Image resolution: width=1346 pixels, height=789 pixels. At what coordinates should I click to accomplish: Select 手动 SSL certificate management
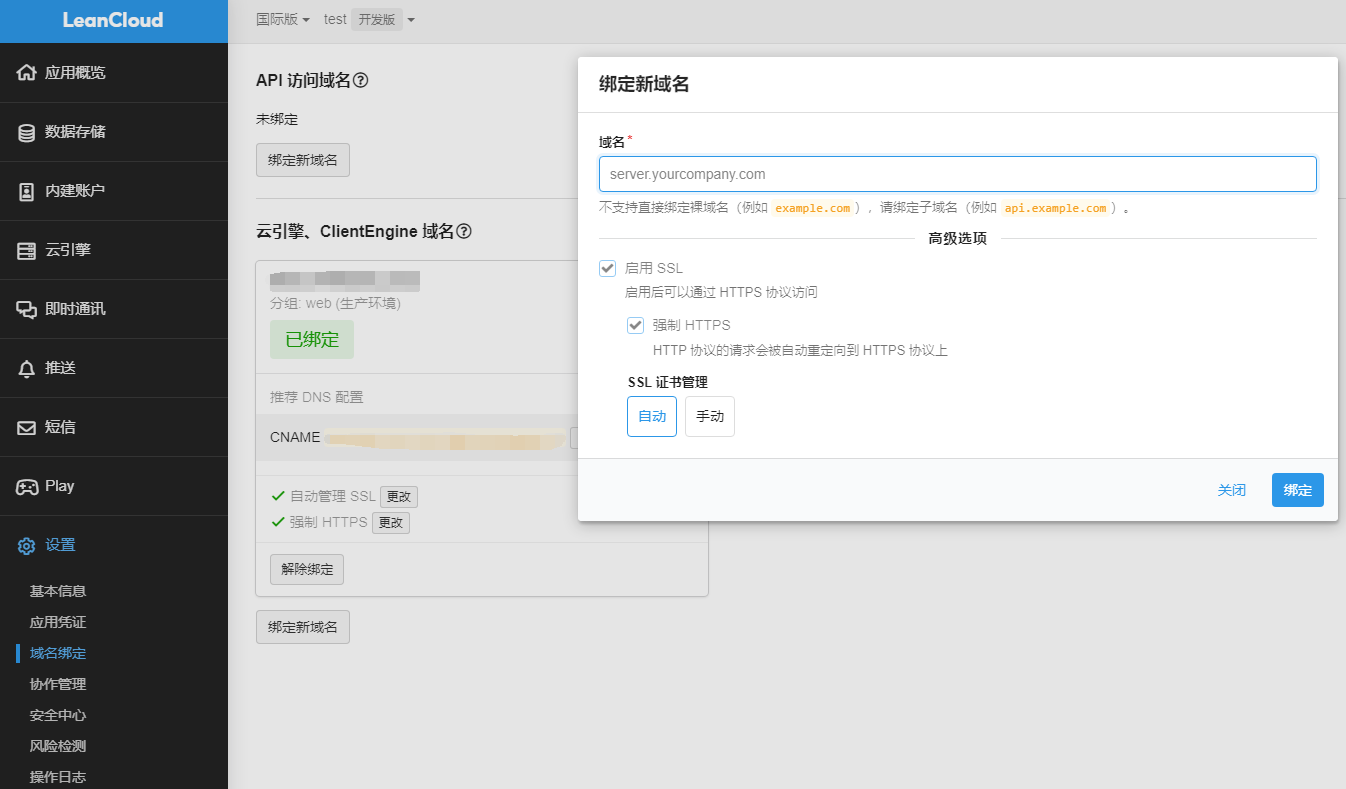(x=709, y=417)
